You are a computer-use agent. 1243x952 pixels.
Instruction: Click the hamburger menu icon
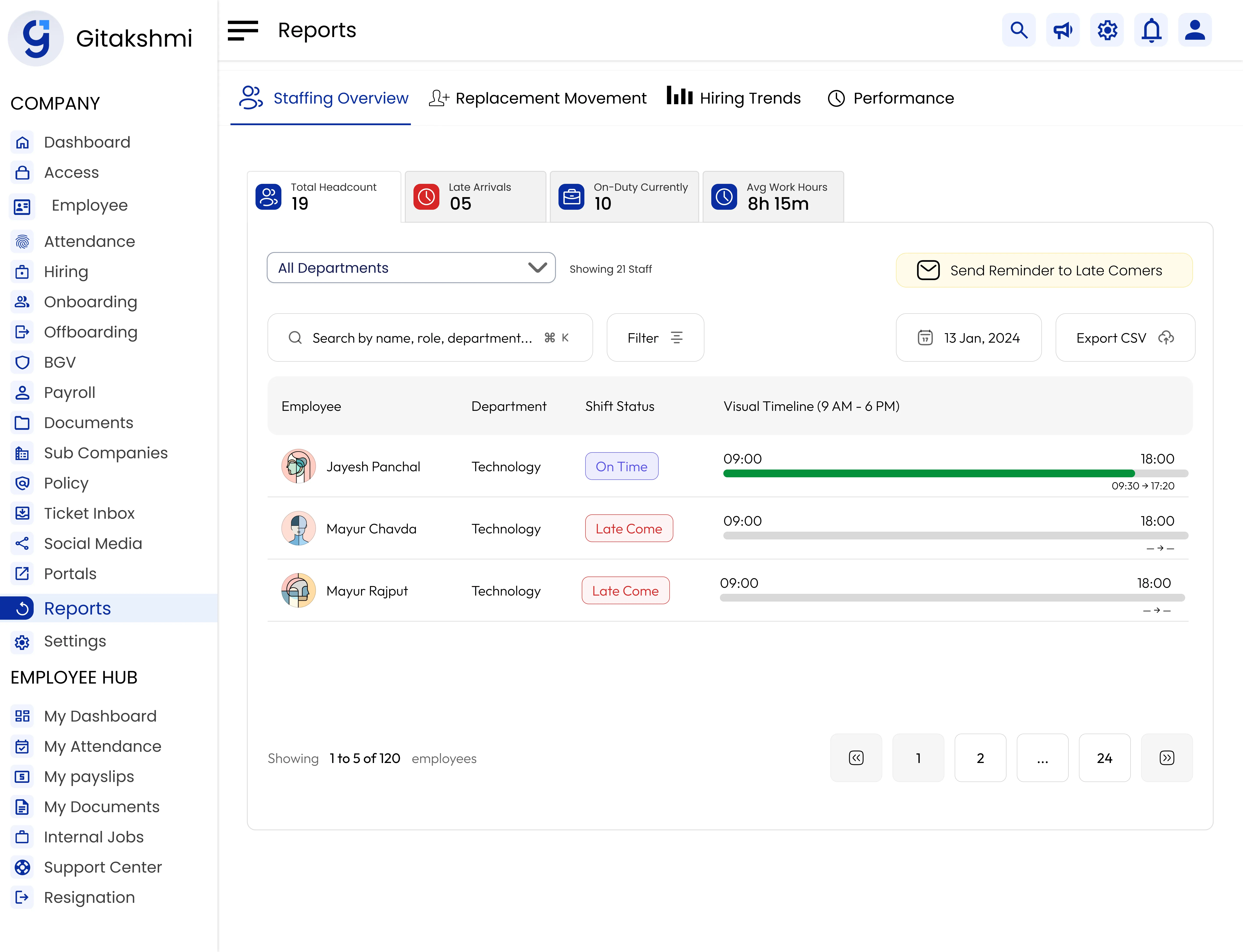point(243,31)
